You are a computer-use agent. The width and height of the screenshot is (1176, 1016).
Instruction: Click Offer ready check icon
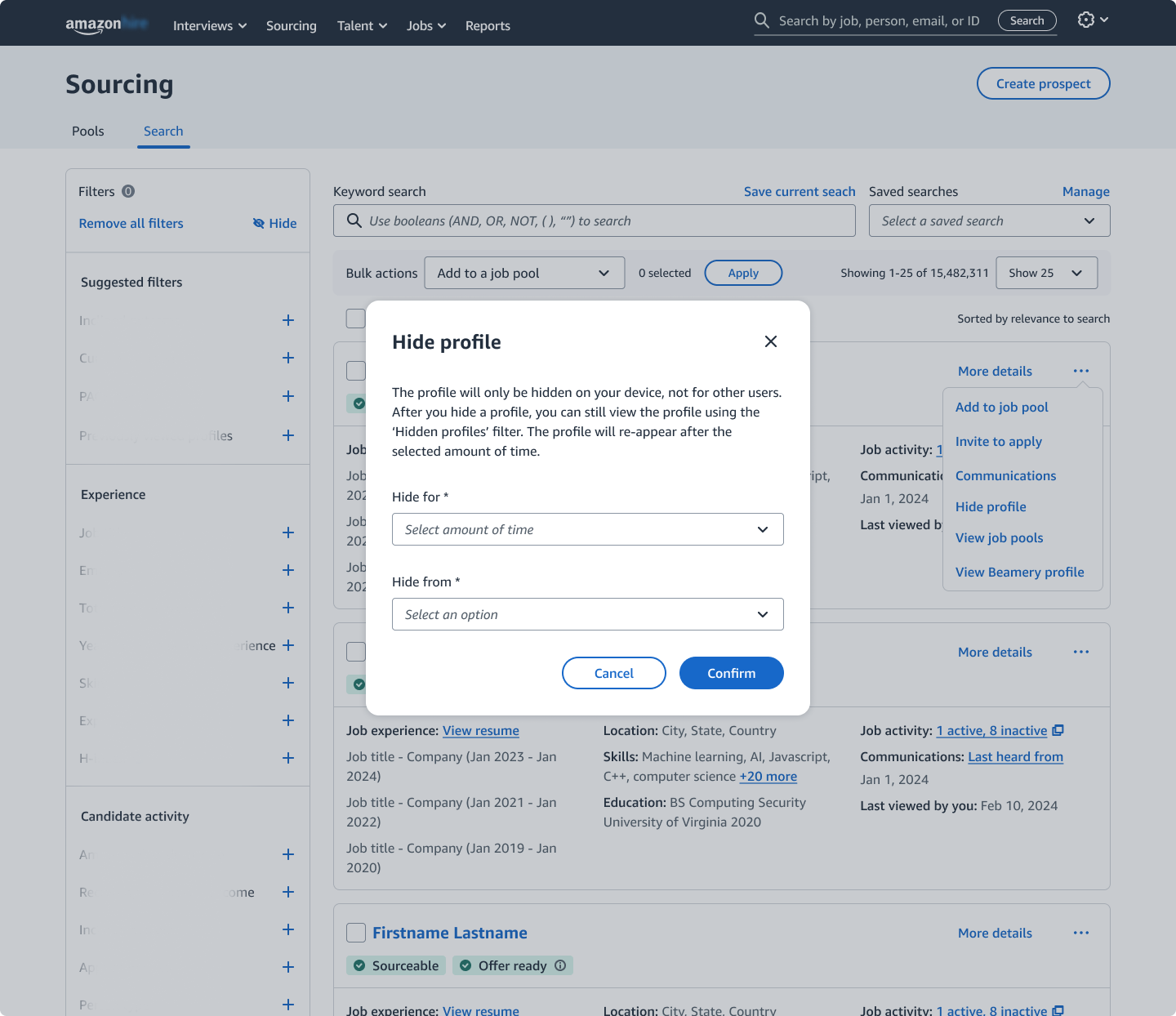465,965
